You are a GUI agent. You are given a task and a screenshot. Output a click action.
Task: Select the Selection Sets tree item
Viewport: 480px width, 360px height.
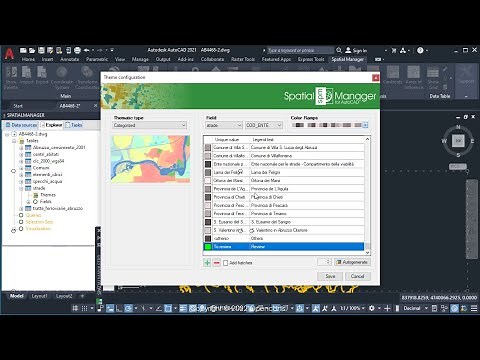[x=39, y=222]
